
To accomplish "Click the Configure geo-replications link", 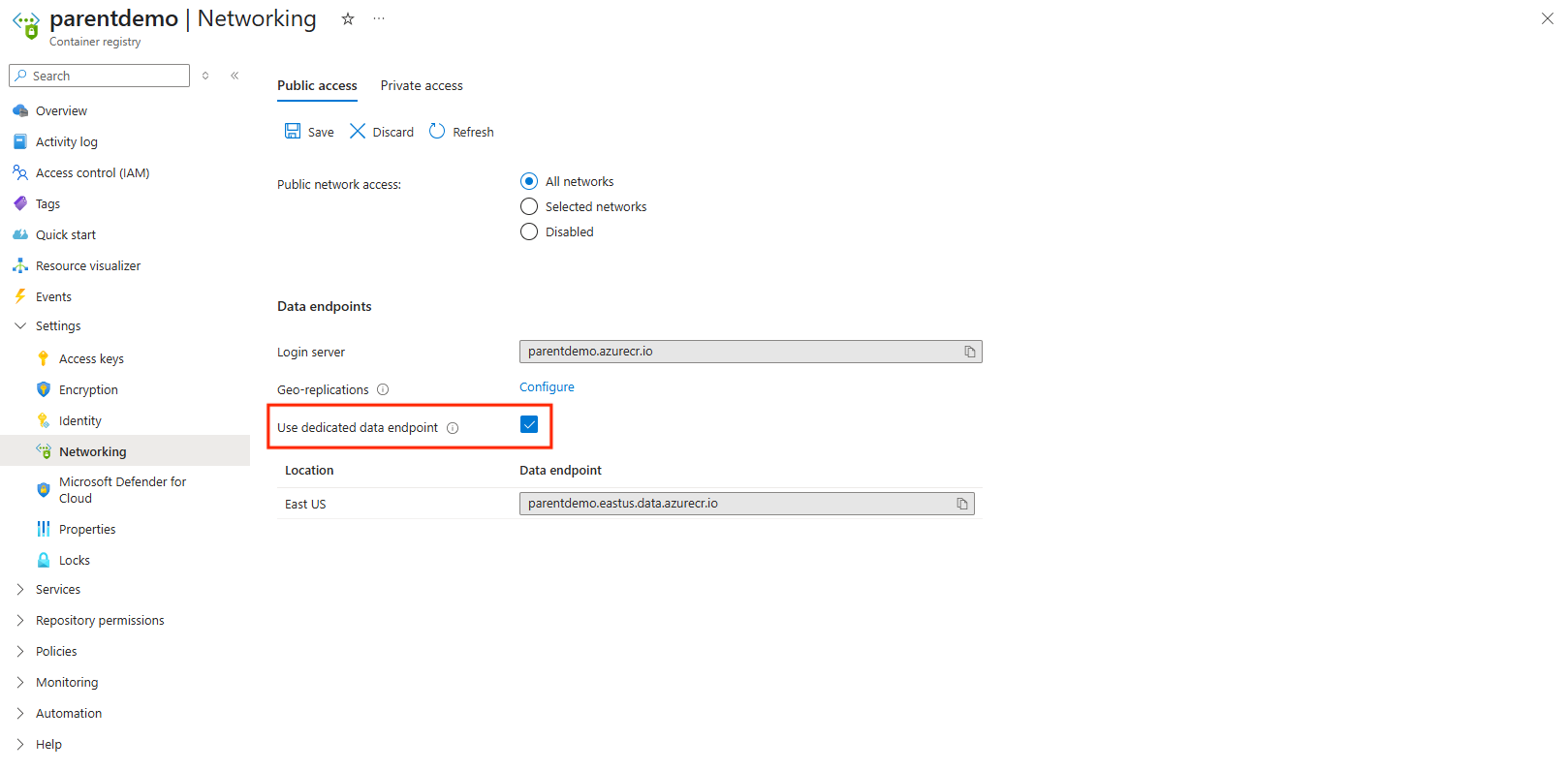I will 547,386.
